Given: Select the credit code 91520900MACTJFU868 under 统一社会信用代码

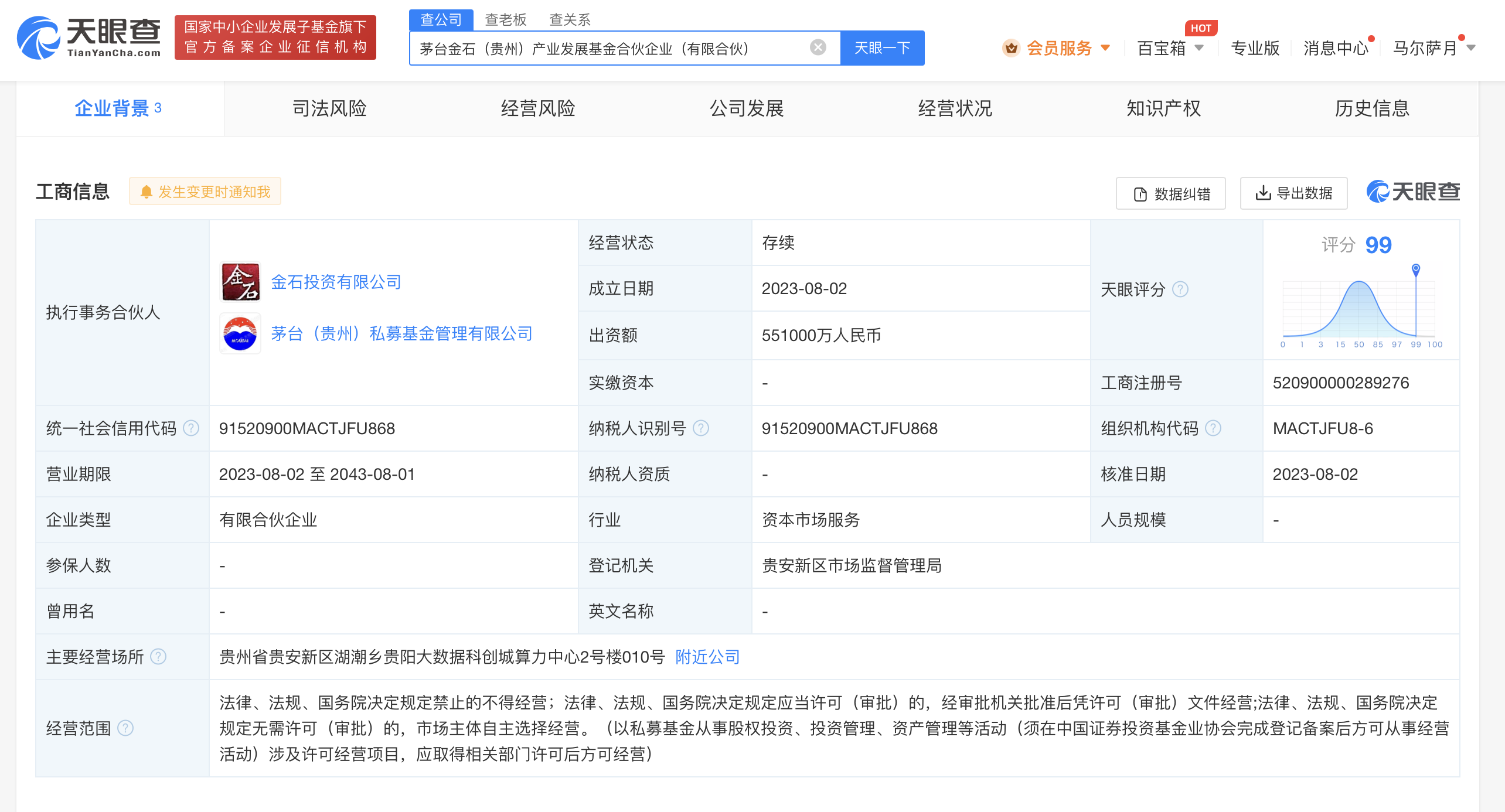Looking at the screenshot, I should pyautogui.click(x=307, y=428).
